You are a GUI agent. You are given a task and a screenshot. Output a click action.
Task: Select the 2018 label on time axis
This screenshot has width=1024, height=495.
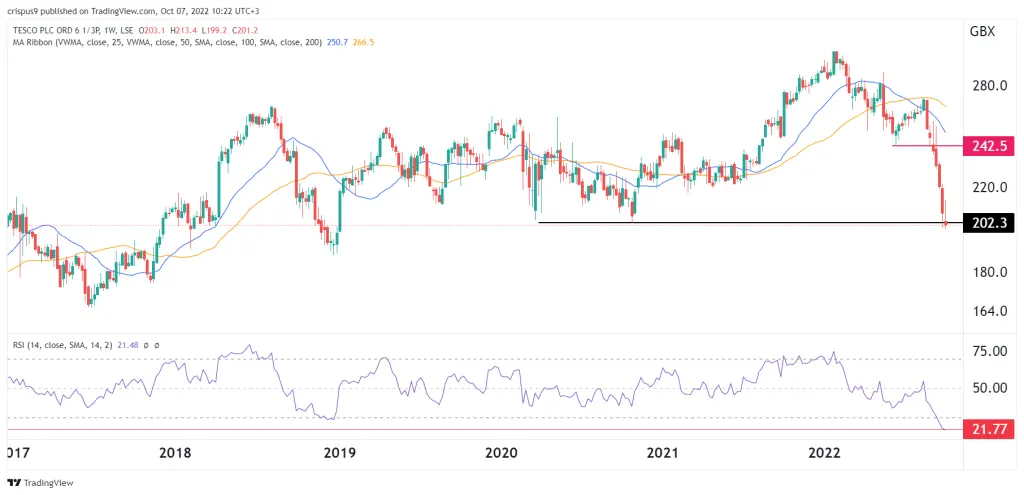[x=175, y=453]
